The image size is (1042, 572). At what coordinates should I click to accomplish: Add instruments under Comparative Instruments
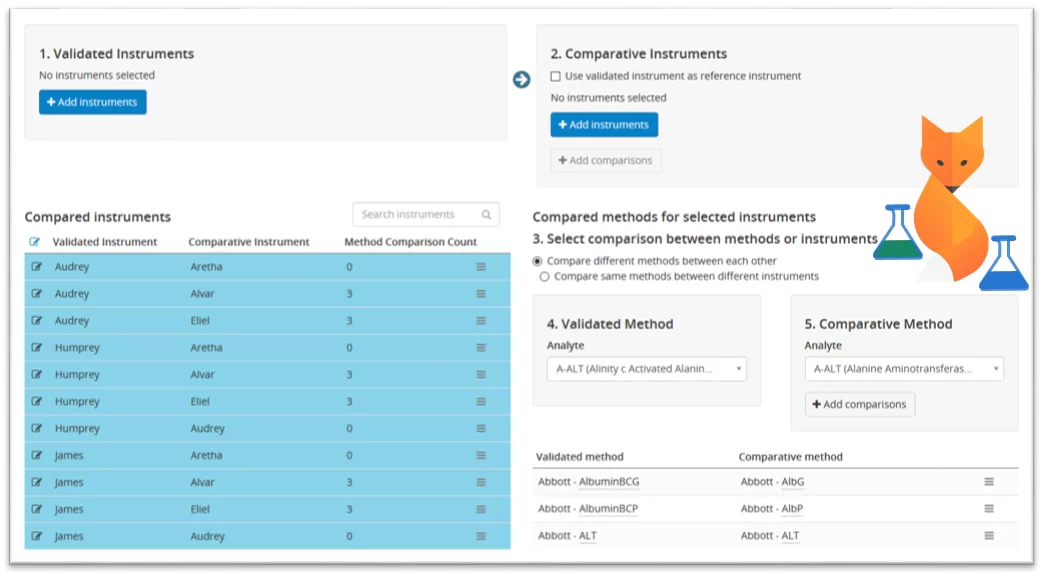(x=604, y=125)
